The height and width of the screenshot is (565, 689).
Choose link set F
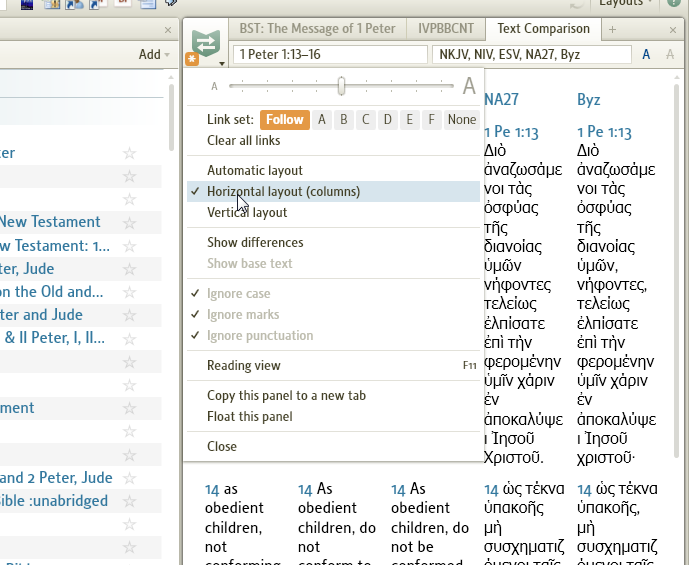point(432,120)
